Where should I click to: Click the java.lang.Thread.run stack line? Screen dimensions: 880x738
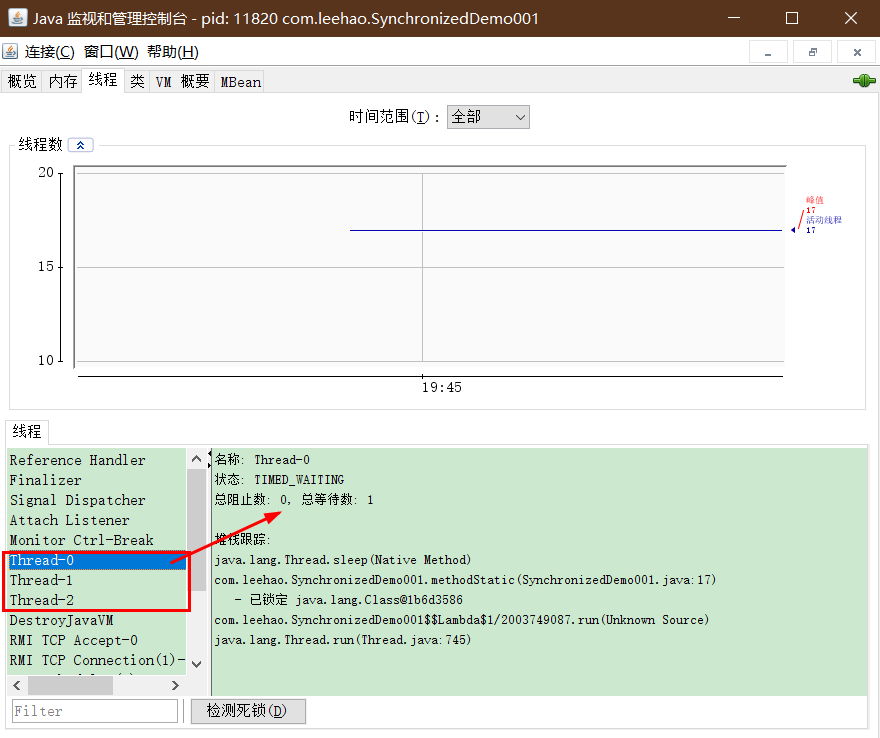342,640
